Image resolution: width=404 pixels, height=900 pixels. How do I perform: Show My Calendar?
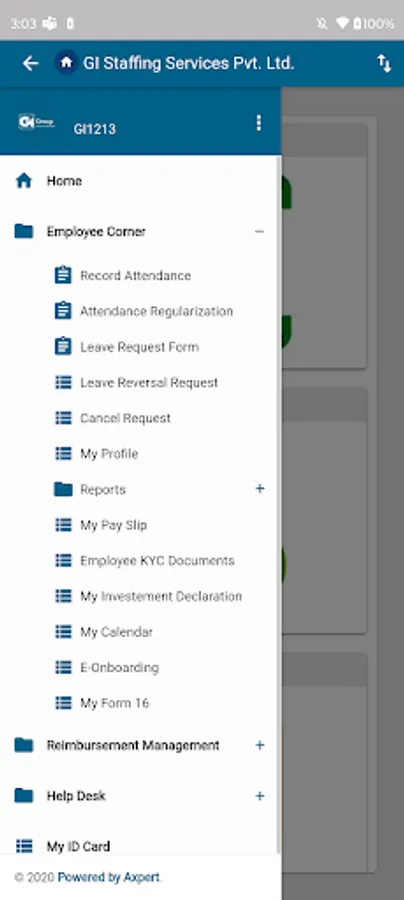[116, 631]
